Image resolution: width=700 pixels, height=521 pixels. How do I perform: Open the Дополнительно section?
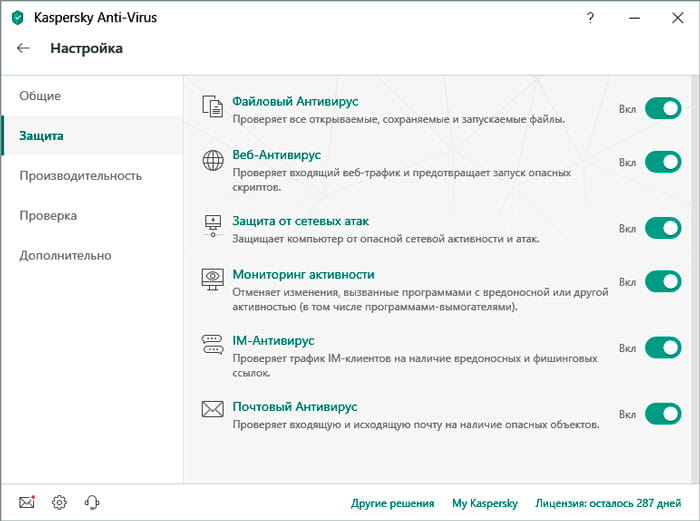92,255
